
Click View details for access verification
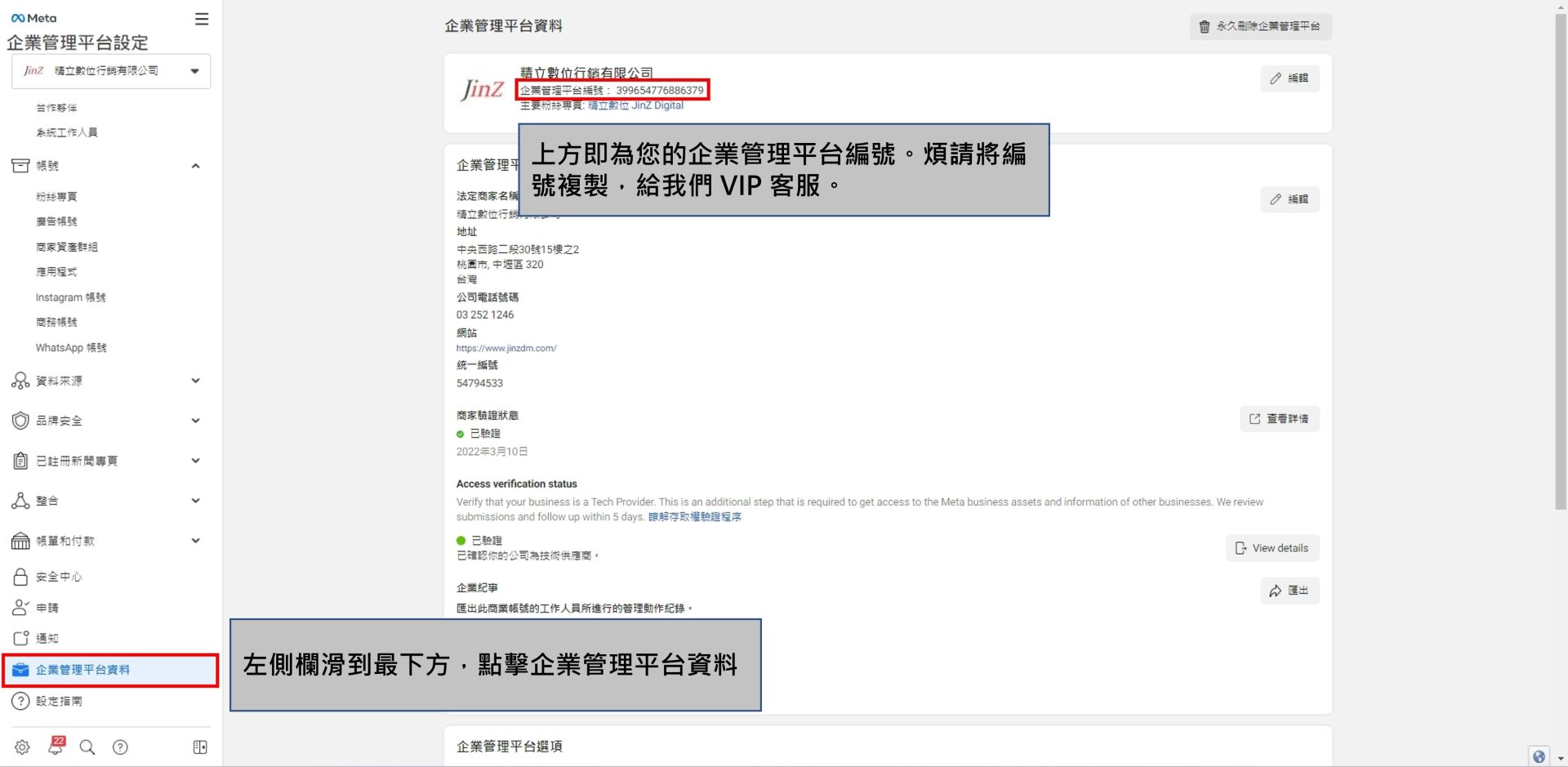point(1272,548)
